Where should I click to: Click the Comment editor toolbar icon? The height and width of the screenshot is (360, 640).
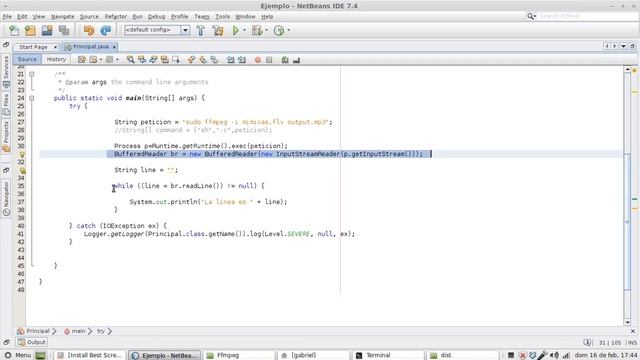click(285, 60)
